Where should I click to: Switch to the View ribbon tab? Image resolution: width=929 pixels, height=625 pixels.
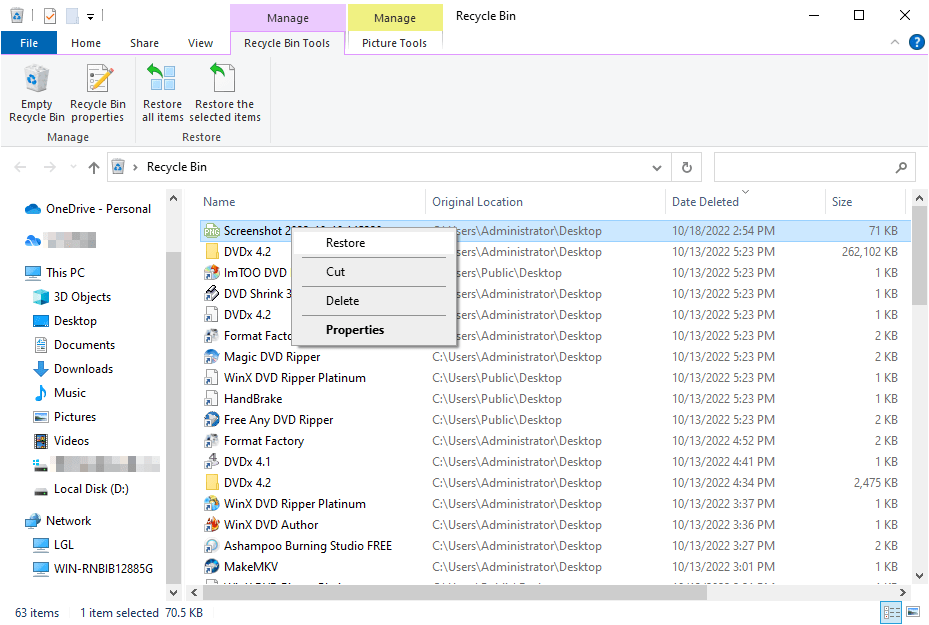tap(200, 43)
